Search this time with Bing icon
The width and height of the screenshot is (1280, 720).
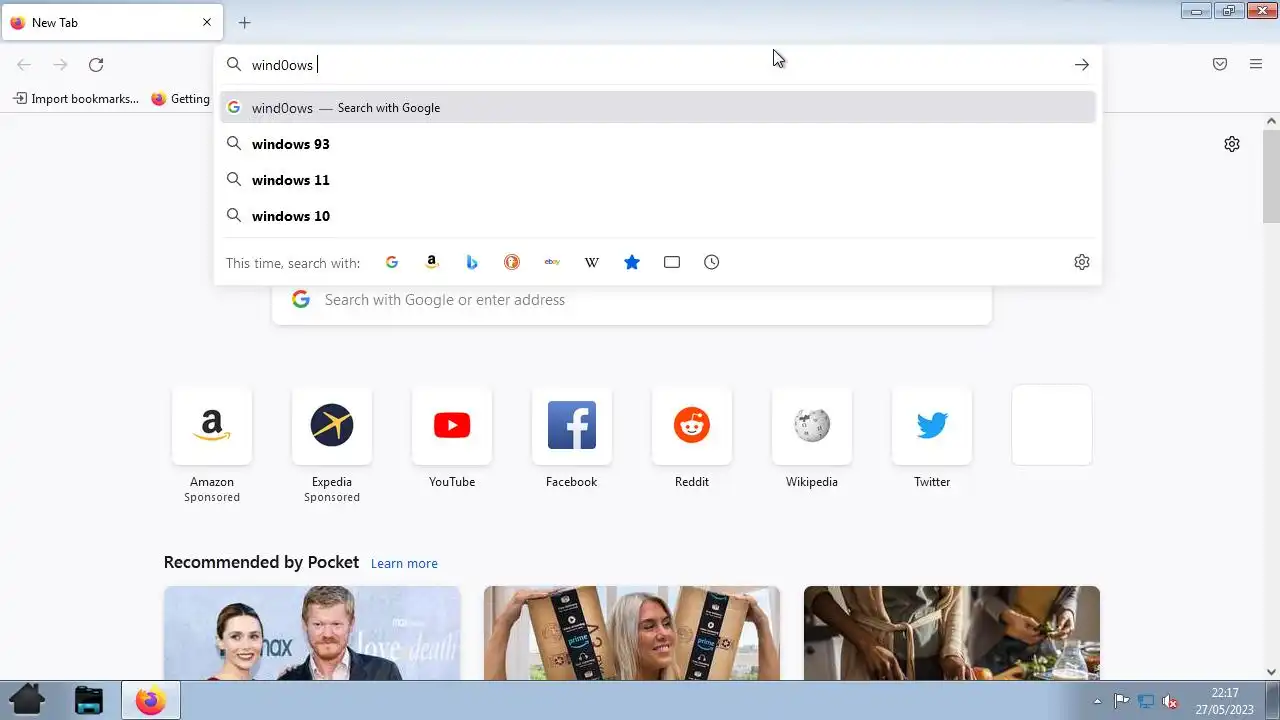click(472, 262)
